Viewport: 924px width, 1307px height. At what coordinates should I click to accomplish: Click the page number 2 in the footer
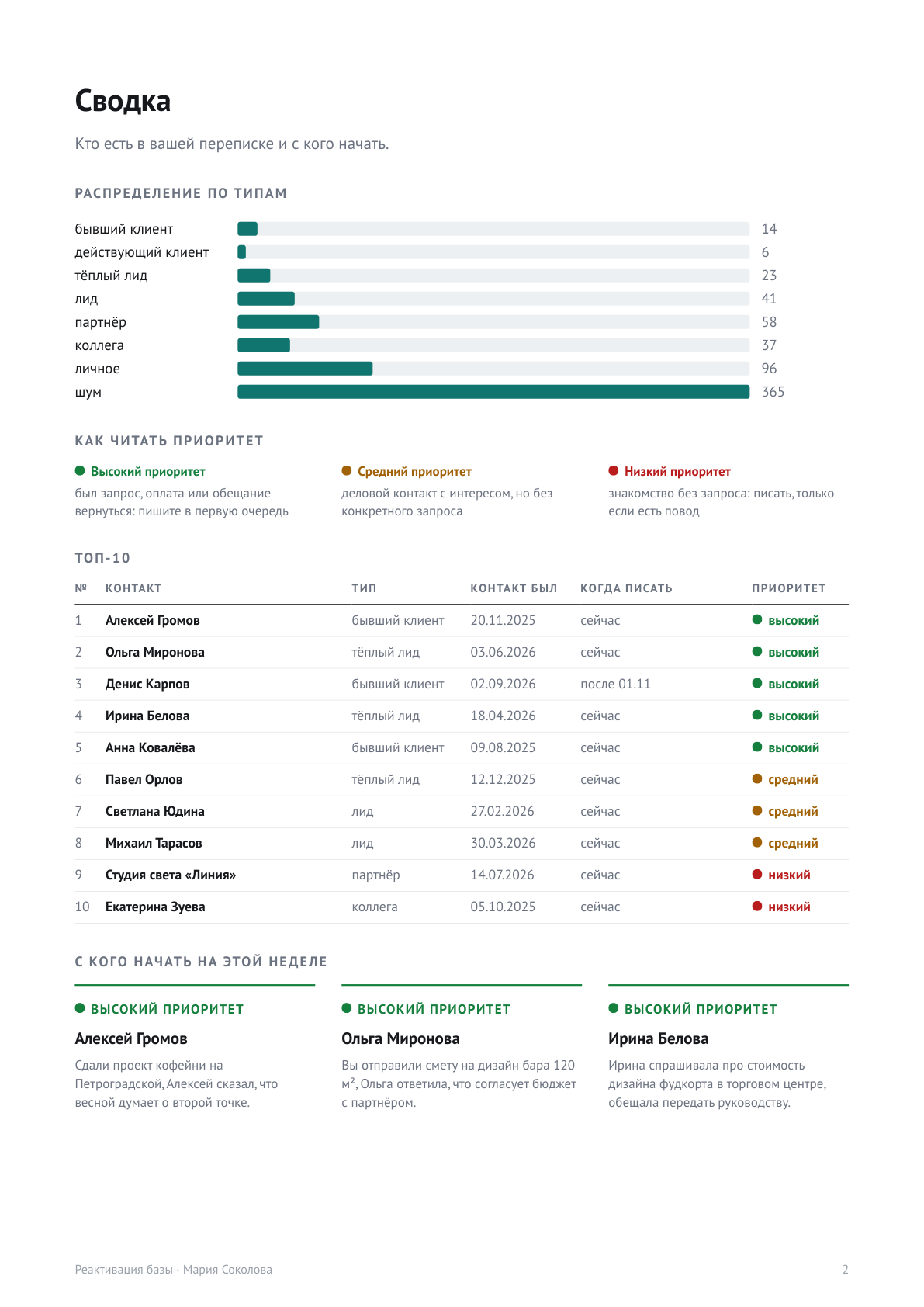(x=845, y=1270)
